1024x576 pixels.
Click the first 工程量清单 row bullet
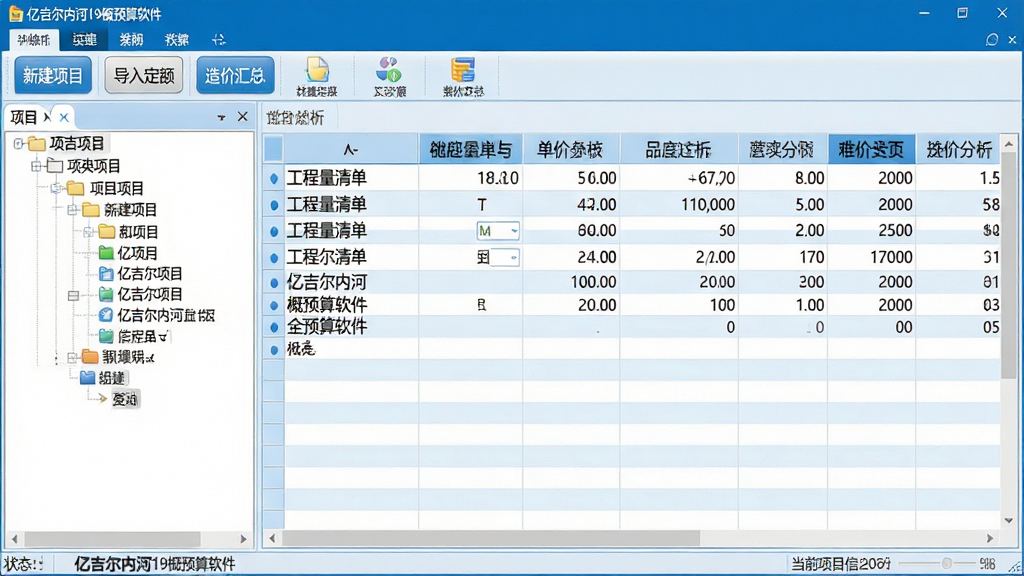pyautogui.click(x=274, y=178)
